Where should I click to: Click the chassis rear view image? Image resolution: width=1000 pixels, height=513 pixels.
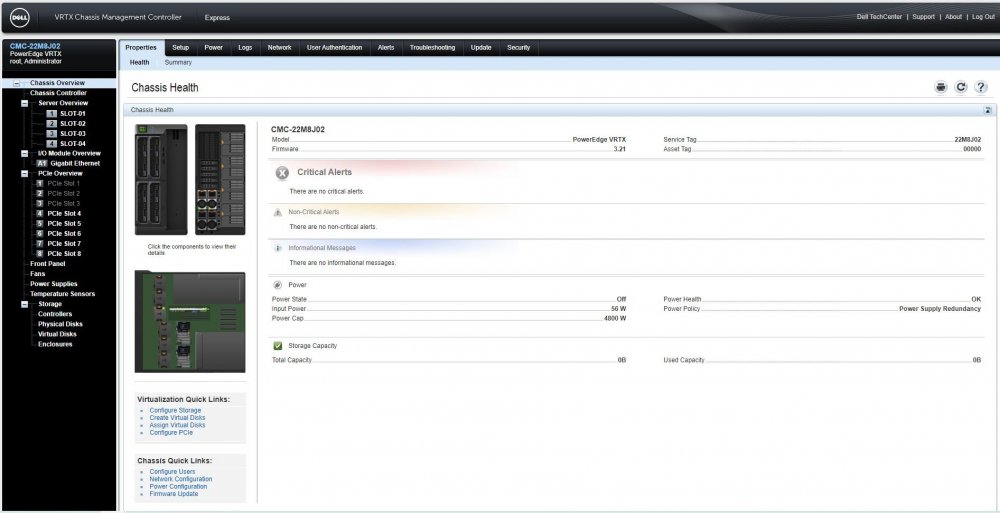coord(220,179)
